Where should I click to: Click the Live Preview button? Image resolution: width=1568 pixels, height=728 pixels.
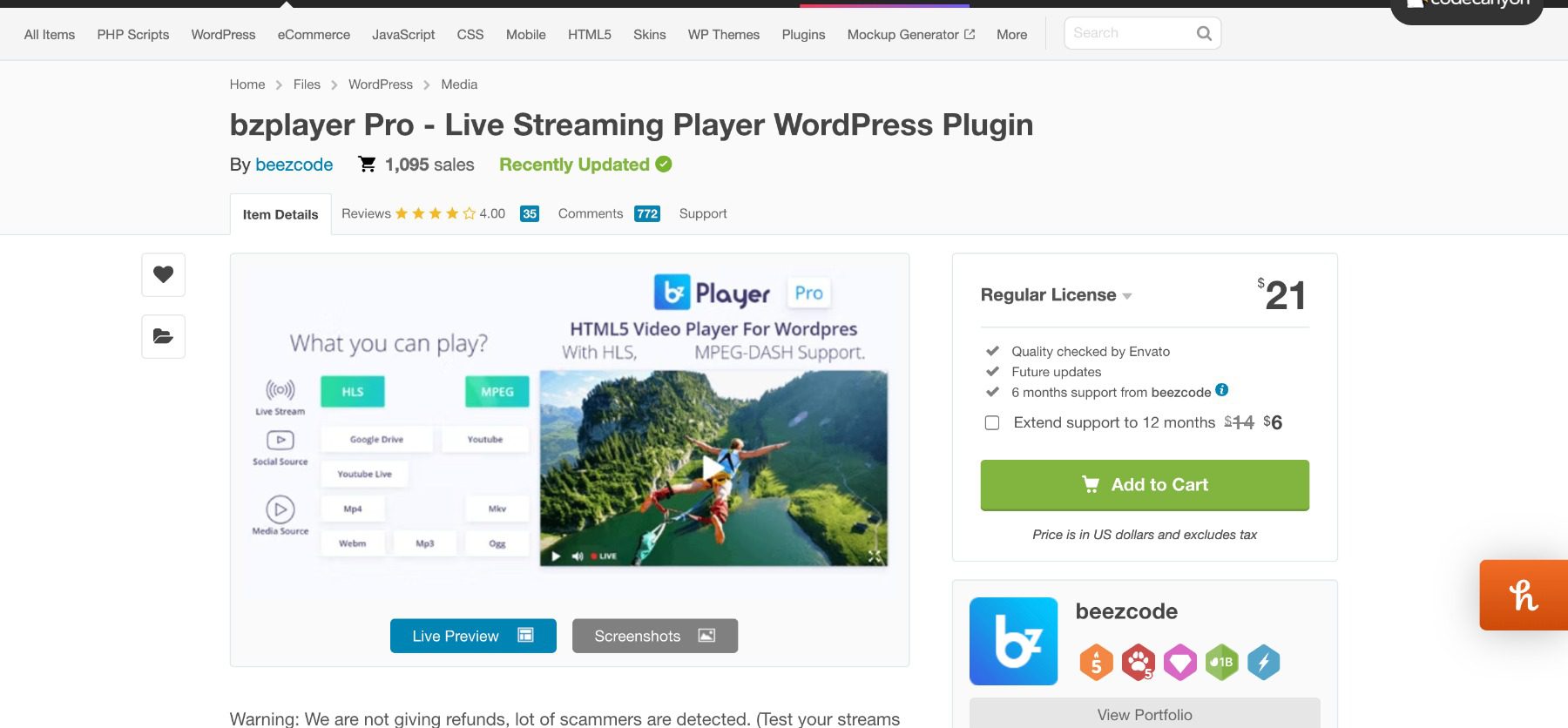pyautogui.click(x=473, y=636)
